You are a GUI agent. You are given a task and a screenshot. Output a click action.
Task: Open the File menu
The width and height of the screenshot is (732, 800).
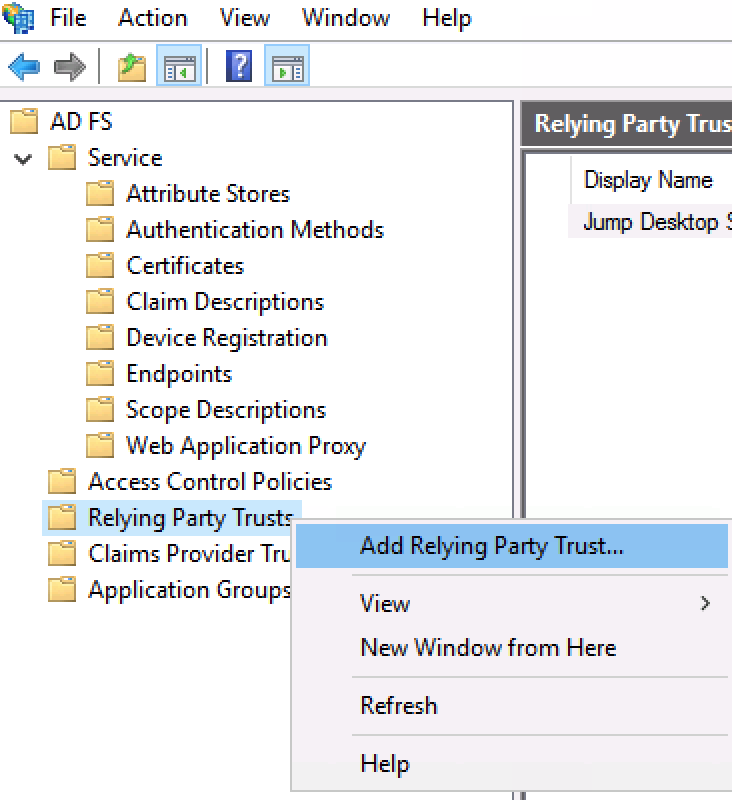pyautogui.click(x=68, y=18)
